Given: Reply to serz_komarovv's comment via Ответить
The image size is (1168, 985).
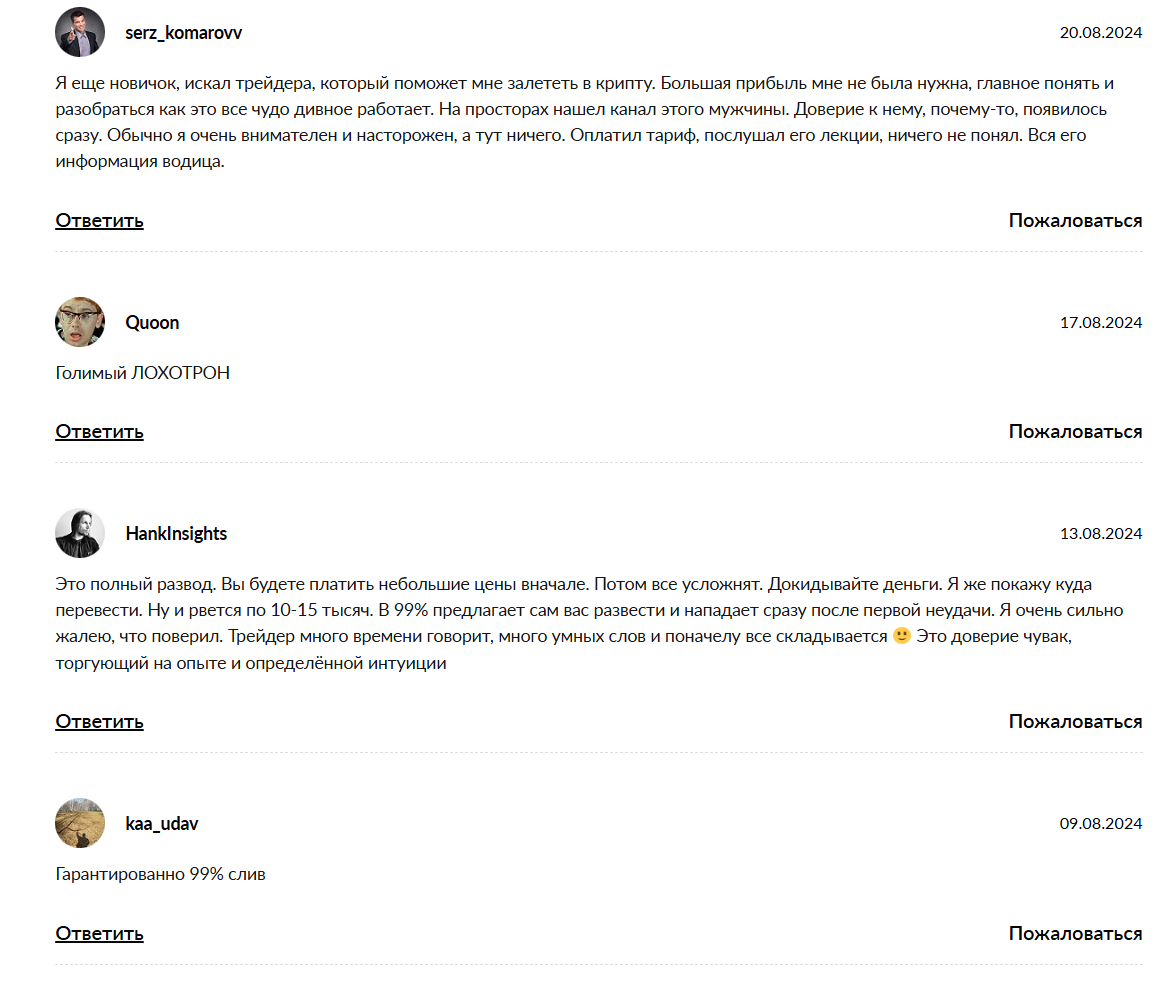Looking at the screenshot, I should [99, 220].
